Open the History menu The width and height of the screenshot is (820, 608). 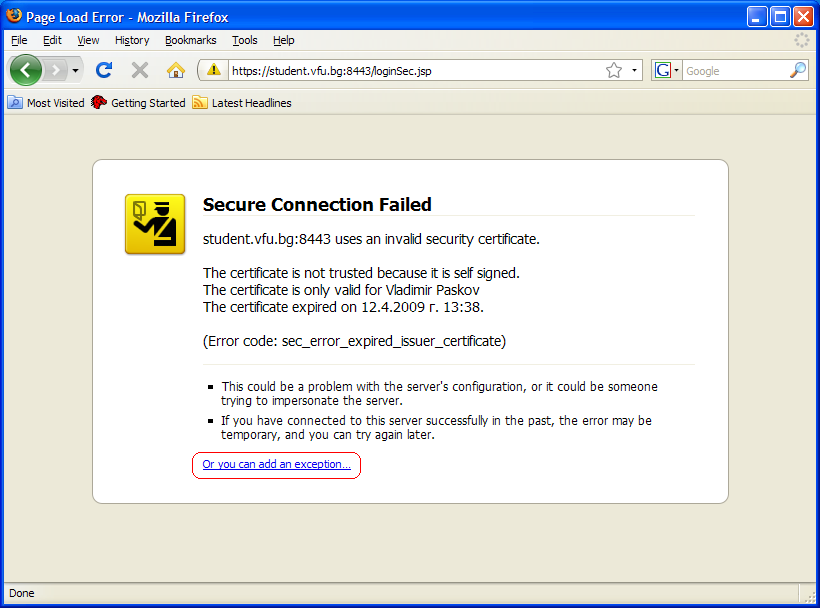click(132, 40)
